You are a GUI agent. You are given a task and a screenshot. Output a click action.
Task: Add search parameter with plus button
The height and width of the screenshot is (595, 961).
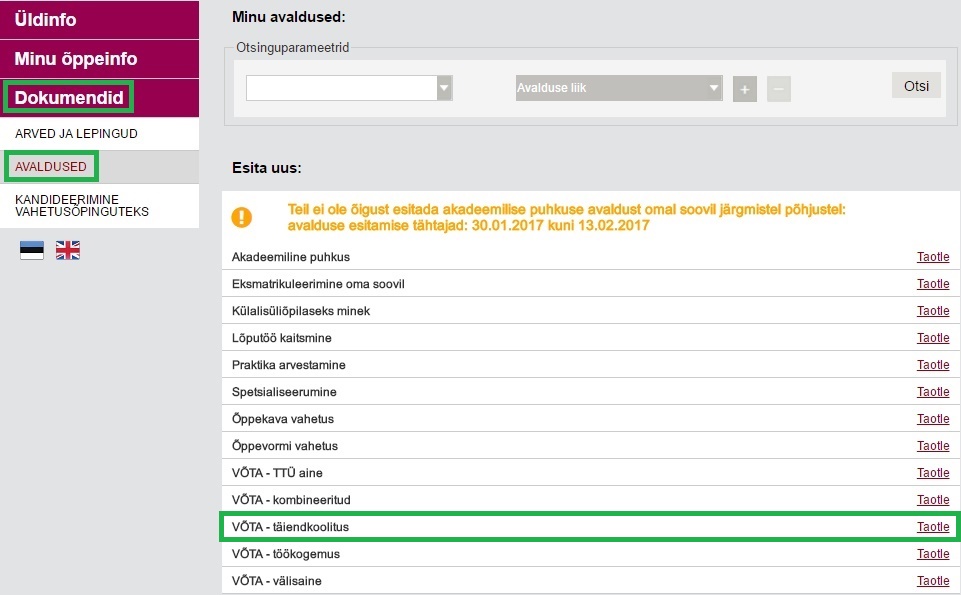point(745,89)
